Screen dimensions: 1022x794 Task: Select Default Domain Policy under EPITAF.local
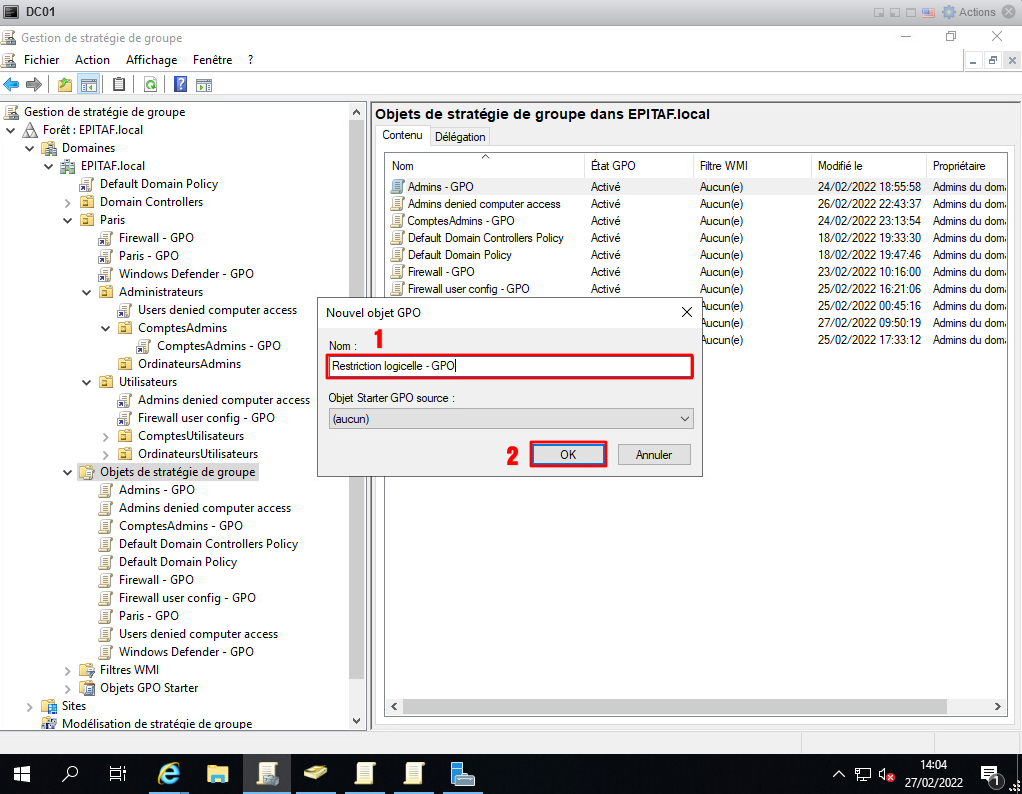coord(158,184)
